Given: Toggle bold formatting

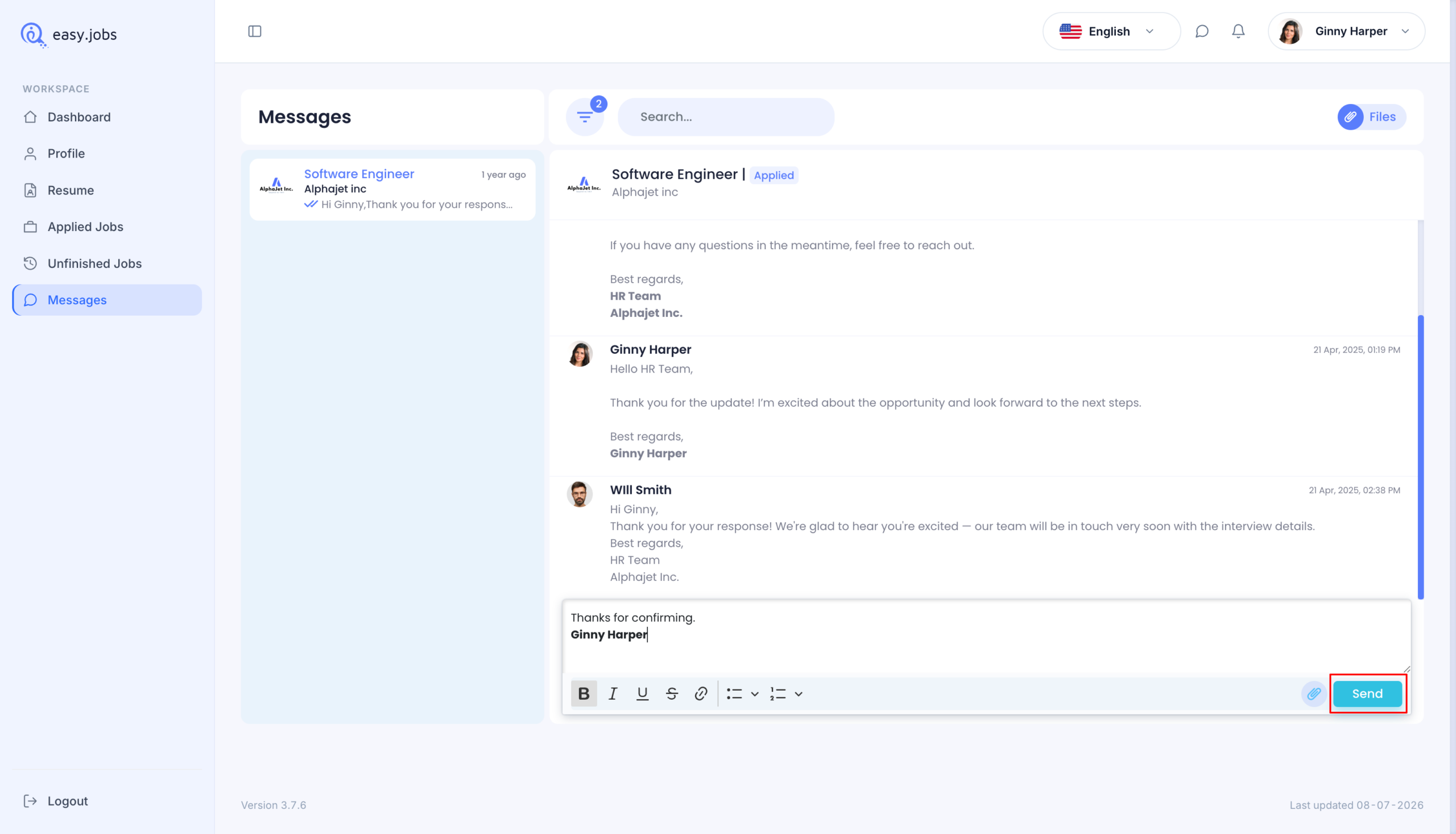Looking at the screenshot, I should click(584, 693).
